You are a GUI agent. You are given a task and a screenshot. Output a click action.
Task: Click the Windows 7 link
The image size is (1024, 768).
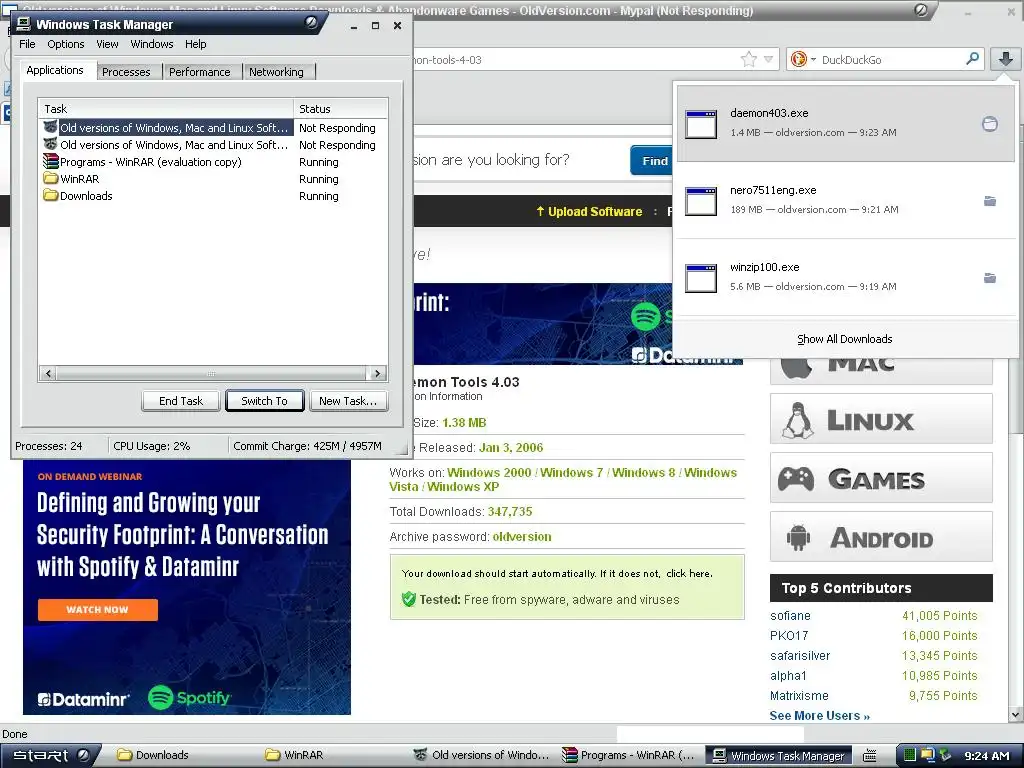pos(571,472)
